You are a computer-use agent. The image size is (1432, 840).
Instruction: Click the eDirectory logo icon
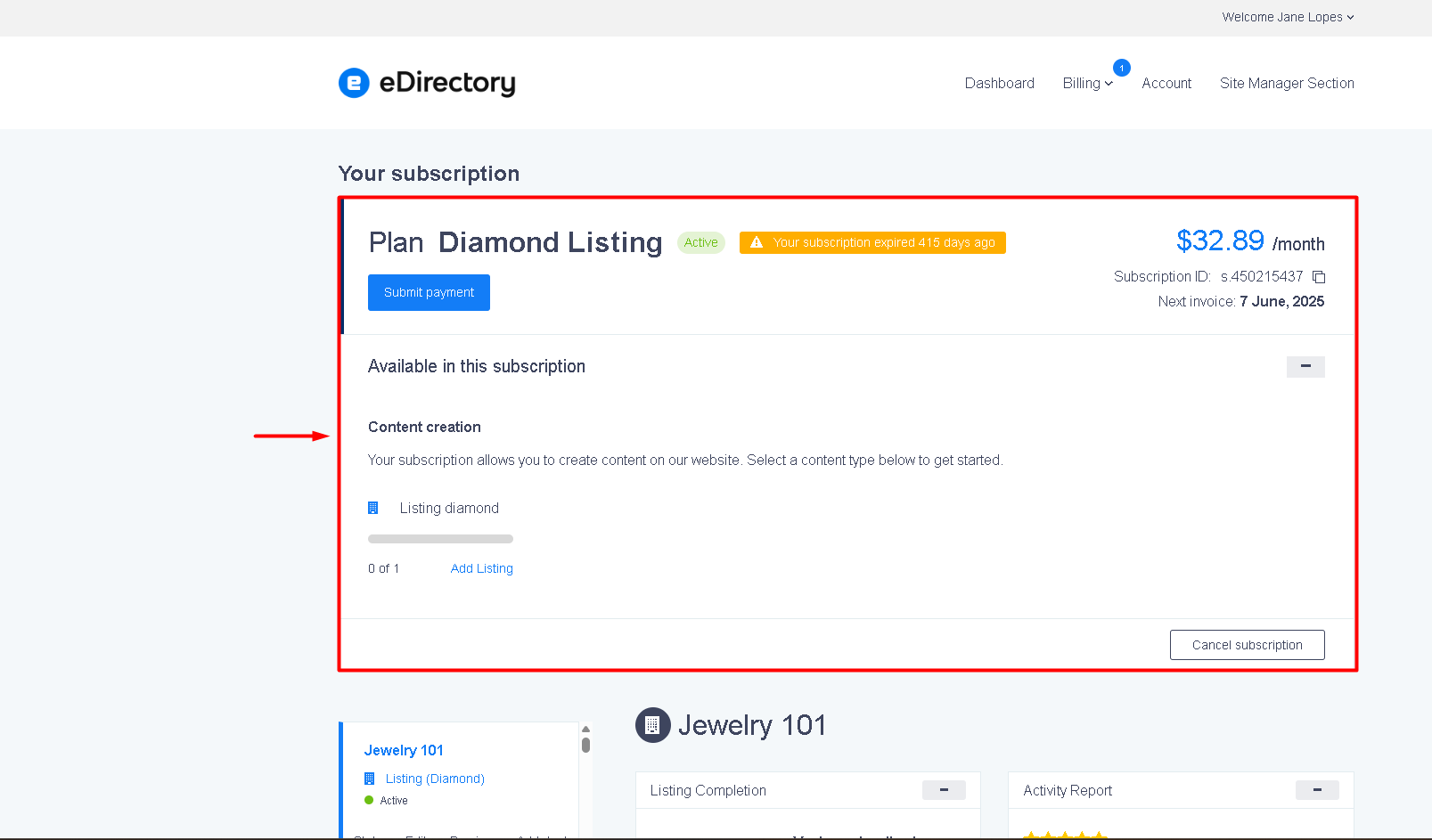(x=354, y=83)
